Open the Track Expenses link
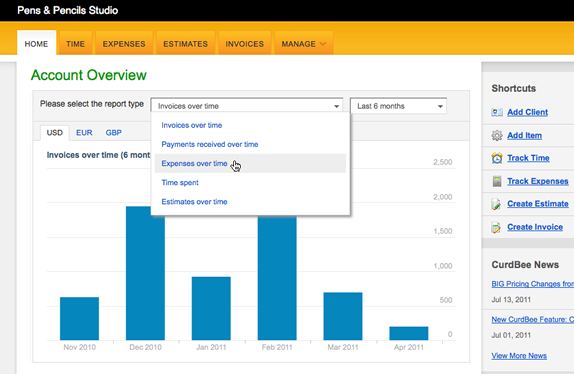The width and height of the screenshot is (574, 374). (538, 181)
